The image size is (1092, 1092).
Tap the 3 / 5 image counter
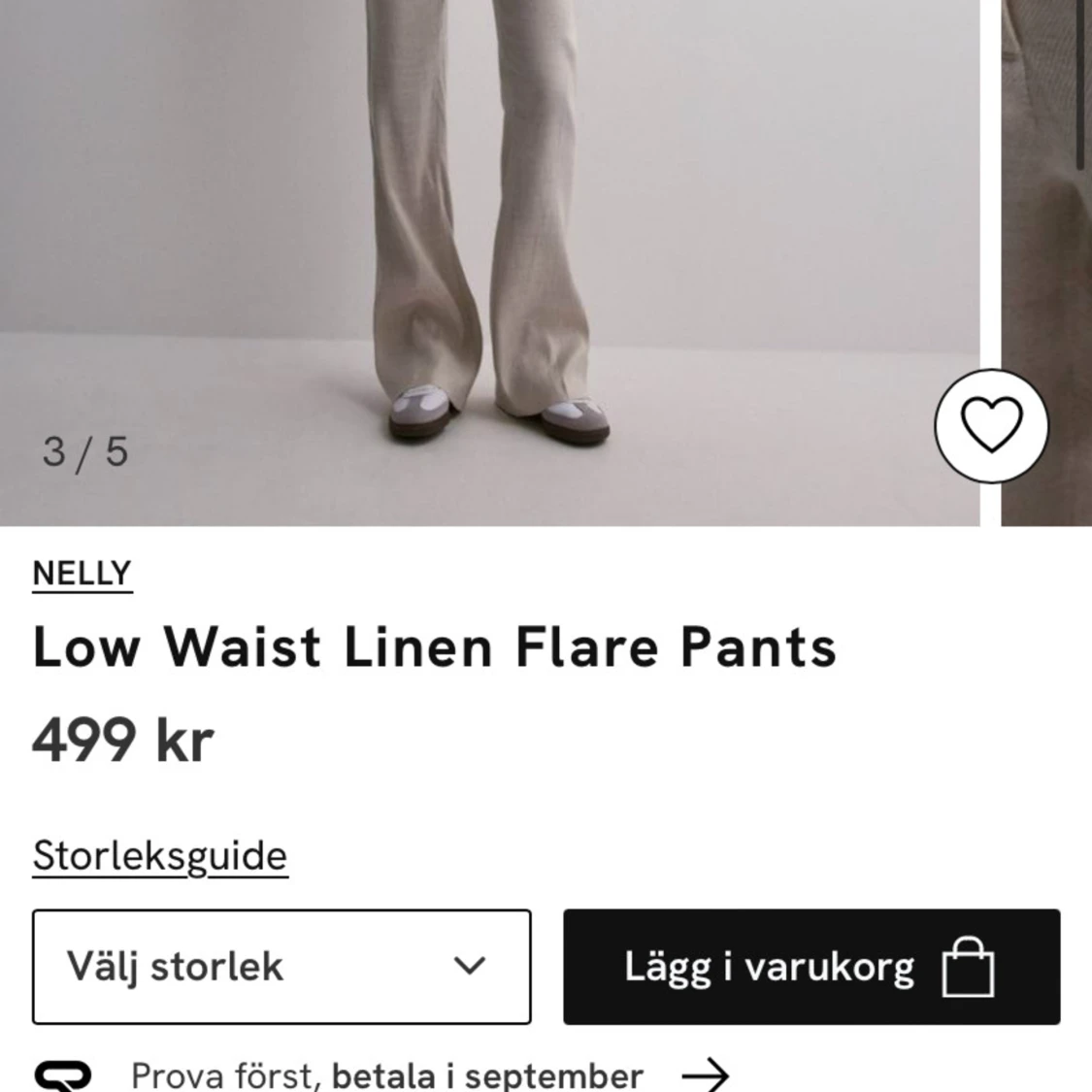pos(85,452)
